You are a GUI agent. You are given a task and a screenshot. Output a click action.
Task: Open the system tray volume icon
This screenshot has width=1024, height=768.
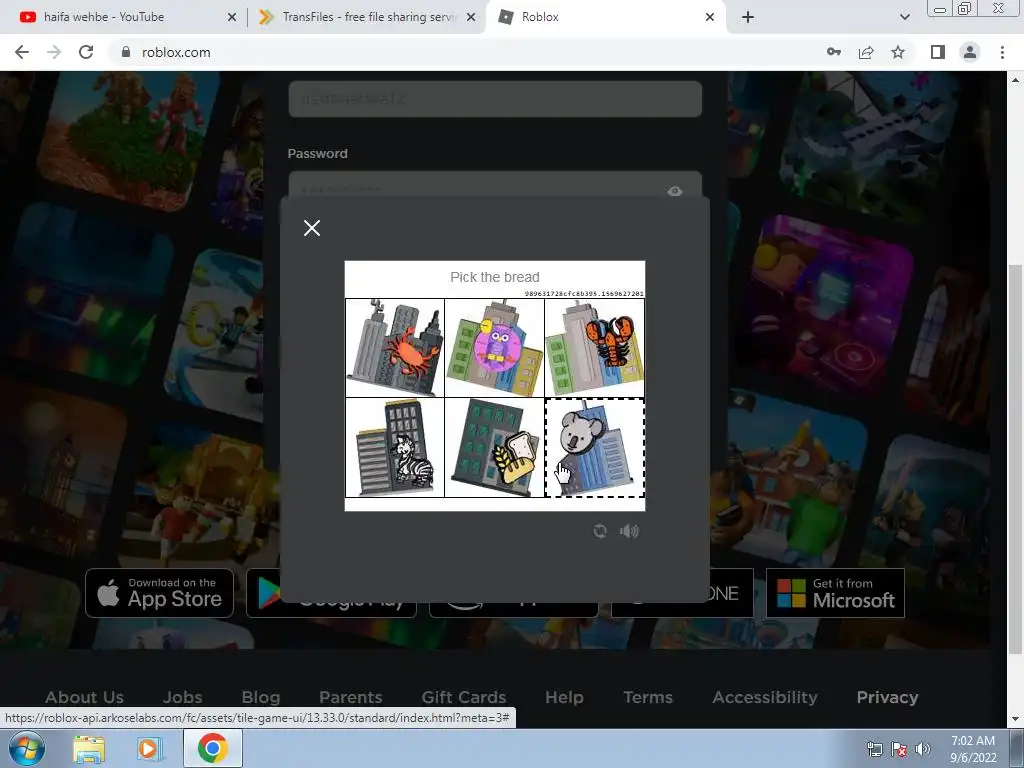point(923,749)
